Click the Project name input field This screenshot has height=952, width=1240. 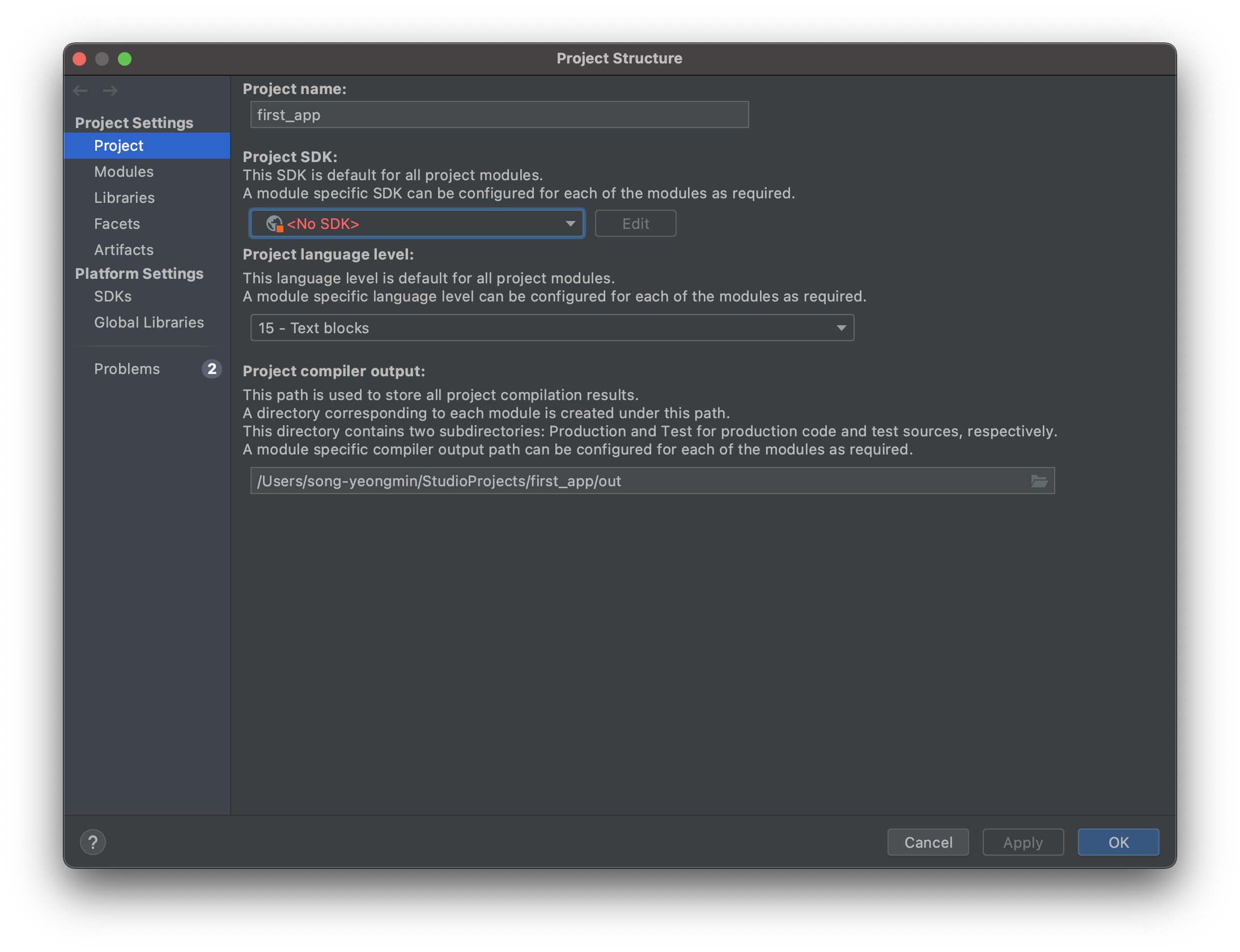pyautogui.click(x=499, y=115)
